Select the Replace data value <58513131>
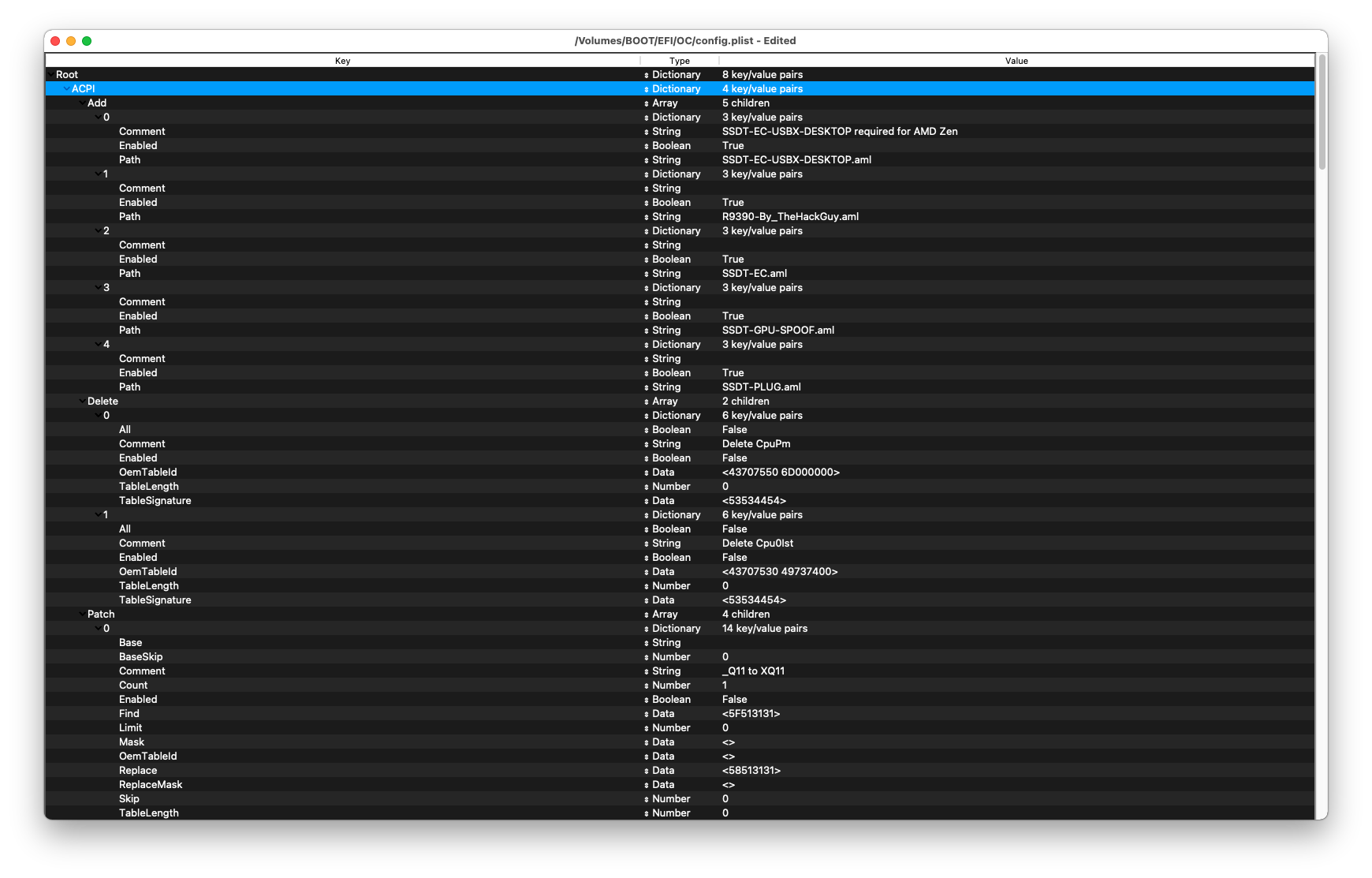This screenshot has width=1372, height=878. [x=751, y=771]
